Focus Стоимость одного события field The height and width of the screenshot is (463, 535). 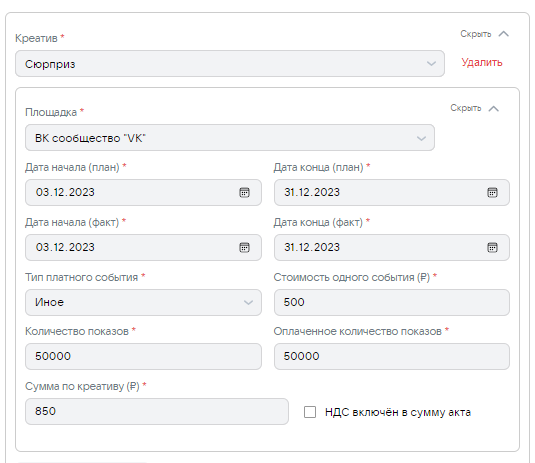[x=392, y=302]
